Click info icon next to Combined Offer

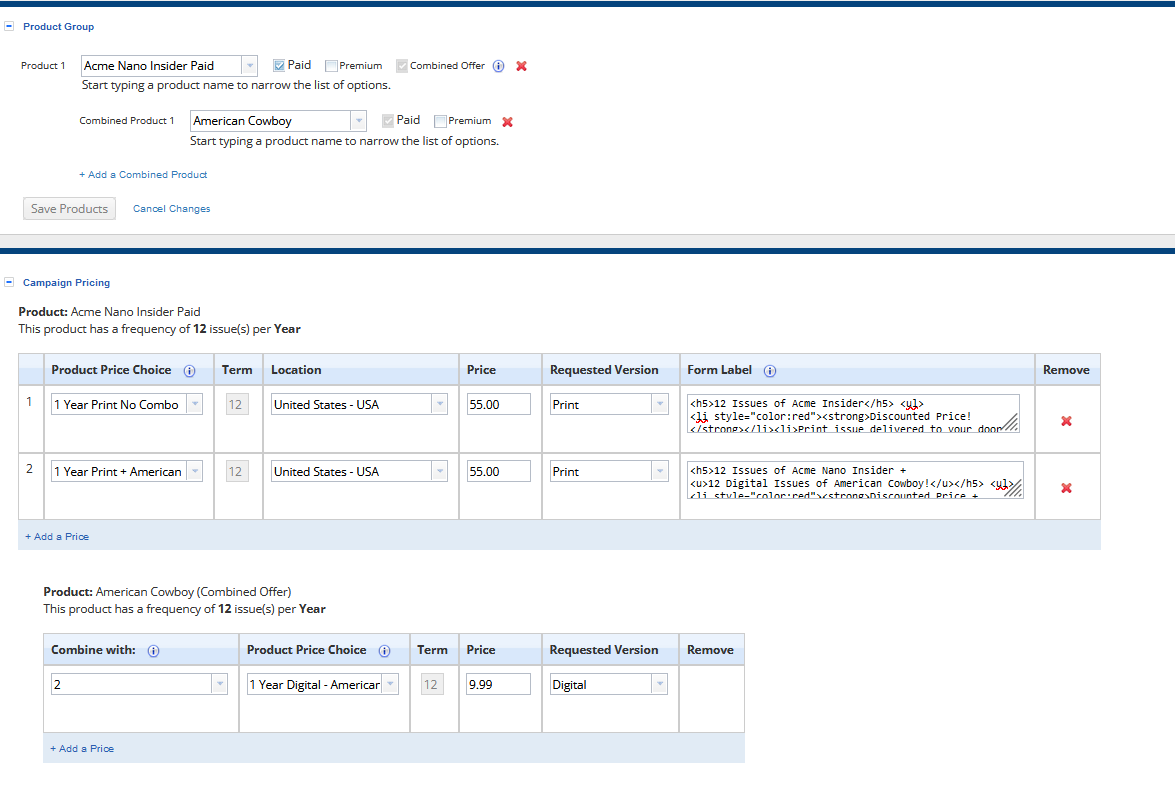pyautogui.click(x=499, y=66)
